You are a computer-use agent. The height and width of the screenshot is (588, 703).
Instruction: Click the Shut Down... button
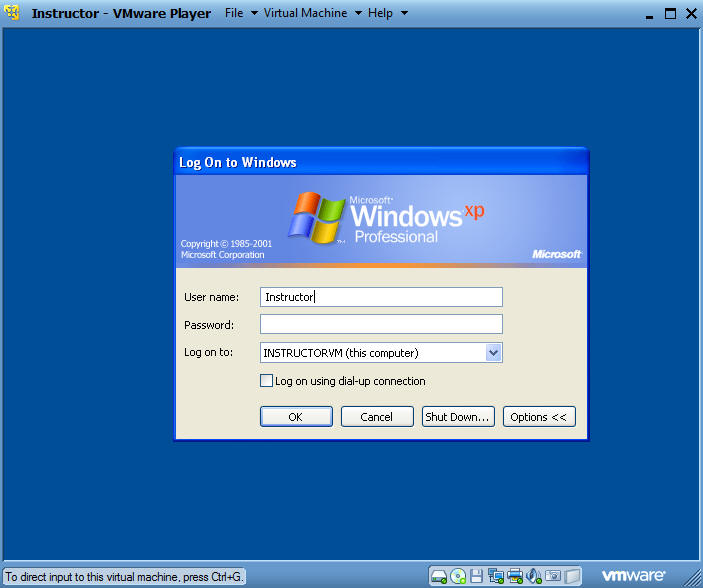[458, 417]
